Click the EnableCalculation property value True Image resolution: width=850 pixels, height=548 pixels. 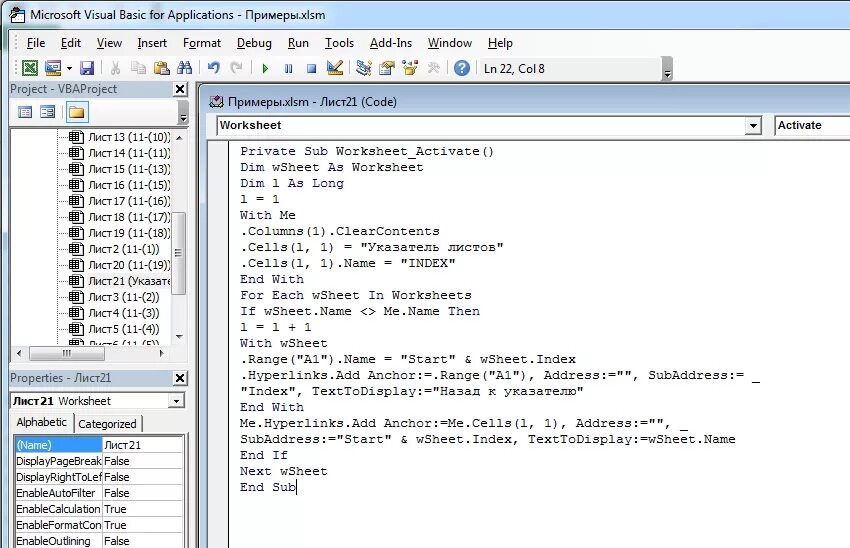143,509
